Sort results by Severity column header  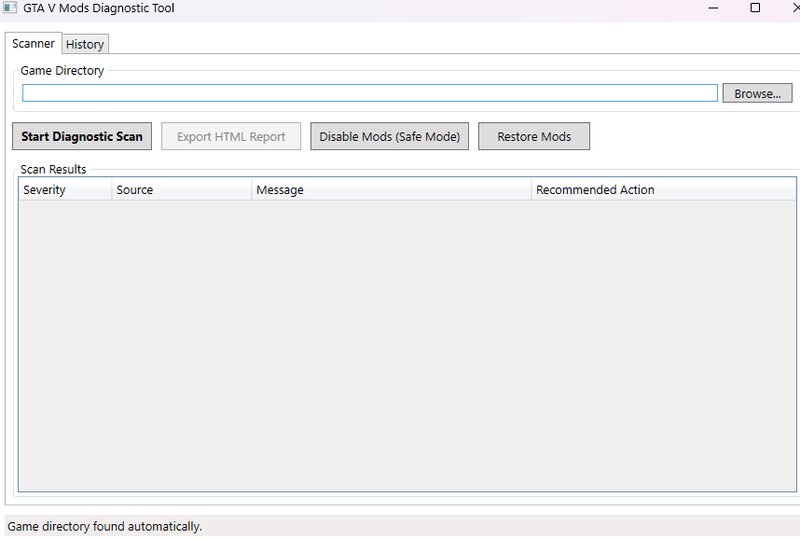pyautogui.click(x=45, y=190)
